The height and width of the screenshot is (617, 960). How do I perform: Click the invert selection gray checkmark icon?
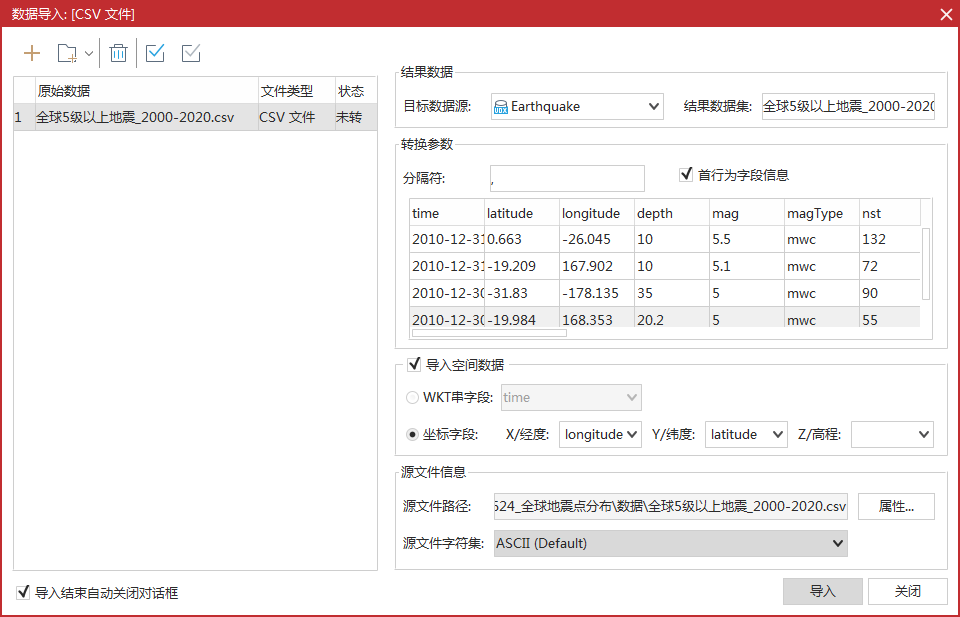191,53
